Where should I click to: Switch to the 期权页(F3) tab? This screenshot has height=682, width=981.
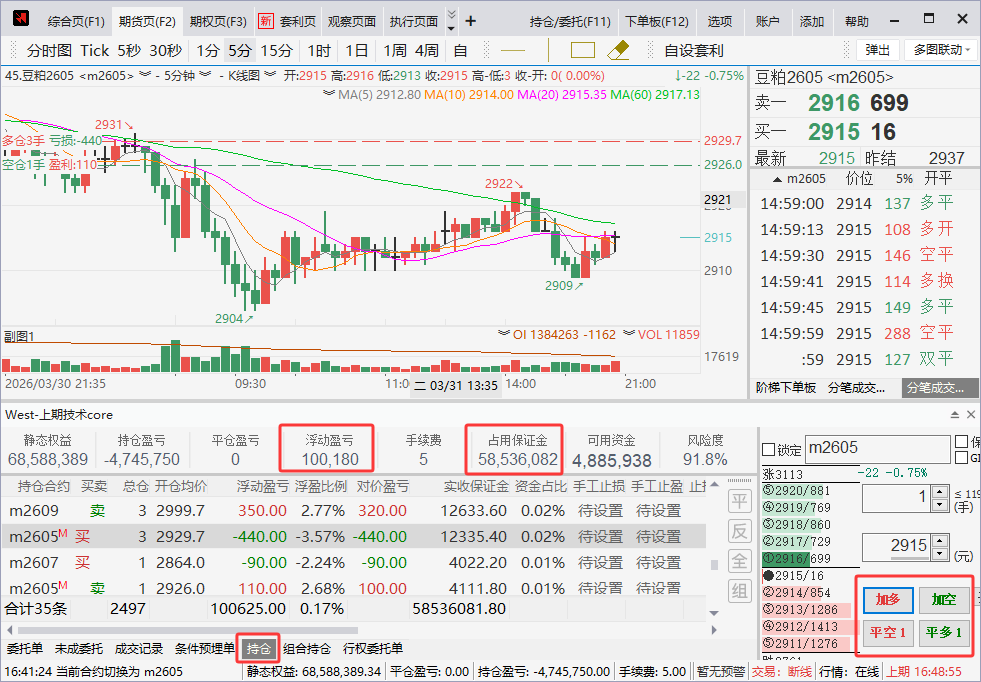coord(218,21)
